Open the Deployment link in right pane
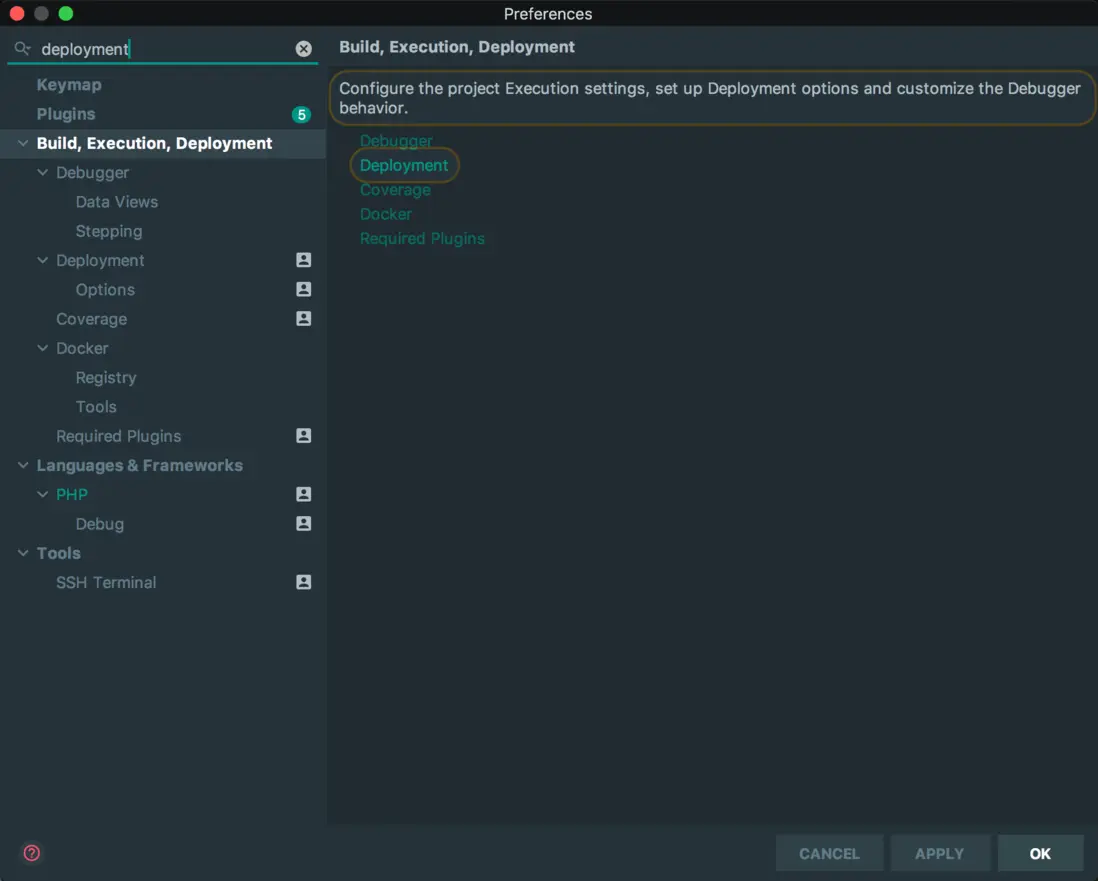The height and width of the screenshot is (881, 1098). 404,165
